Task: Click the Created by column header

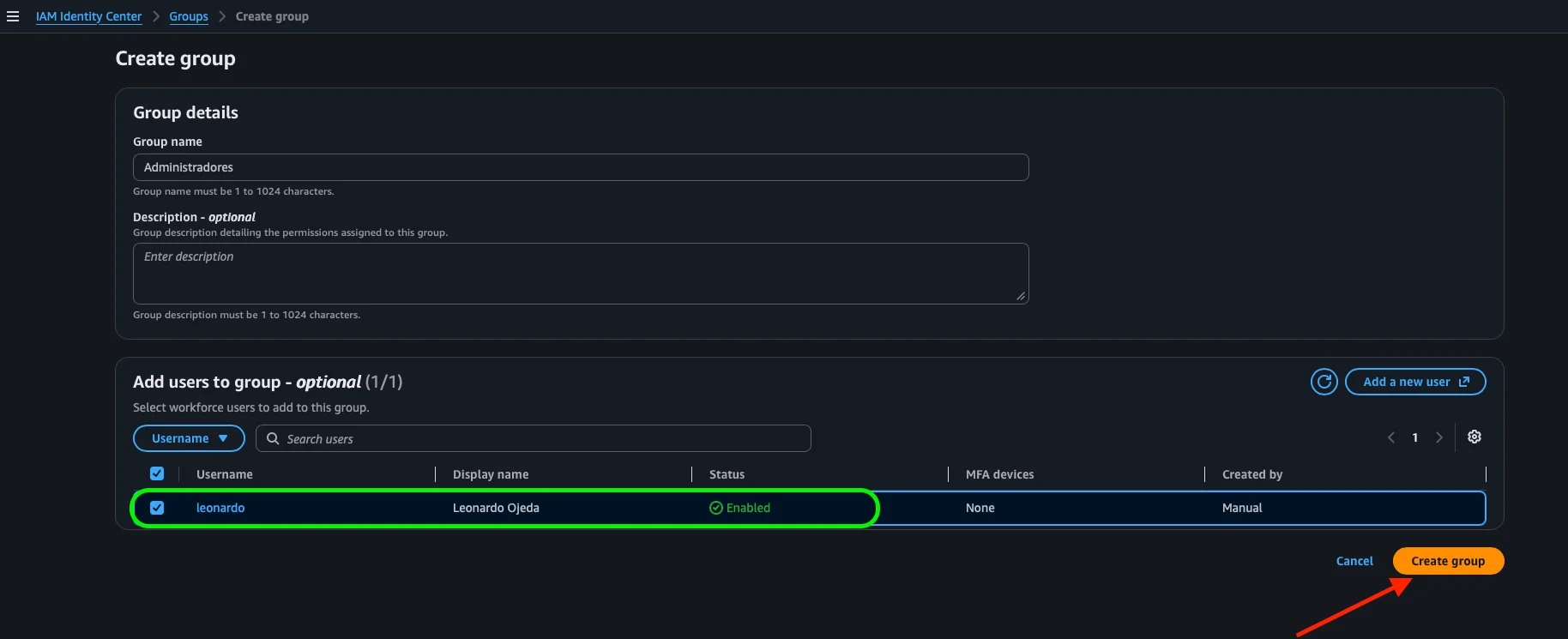Action: (x=1252, y=474)
